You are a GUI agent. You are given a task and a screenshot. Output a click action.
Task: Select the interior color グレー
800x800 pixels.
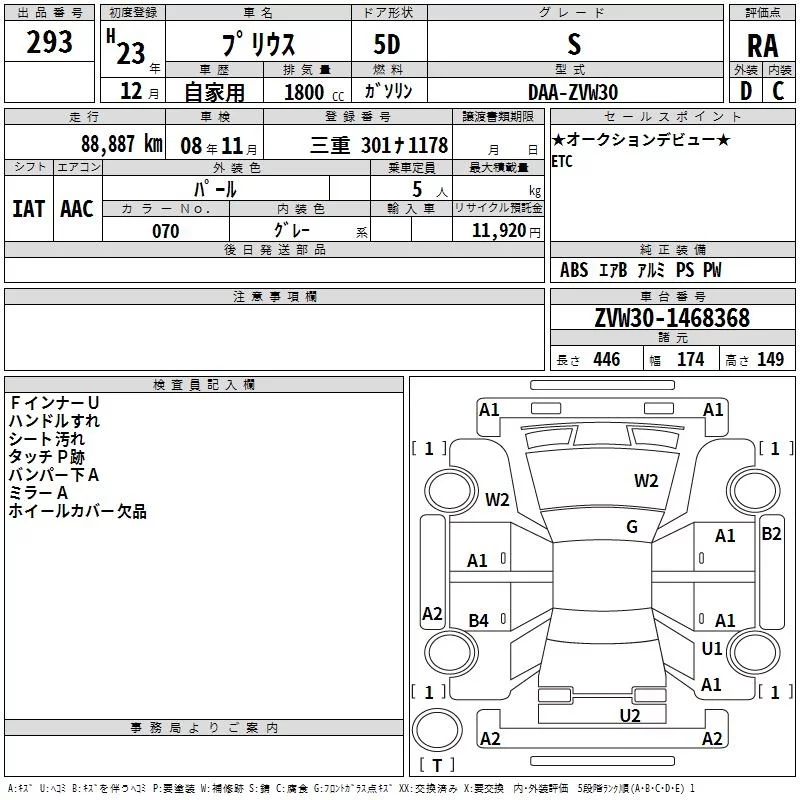tap(292, 230)
